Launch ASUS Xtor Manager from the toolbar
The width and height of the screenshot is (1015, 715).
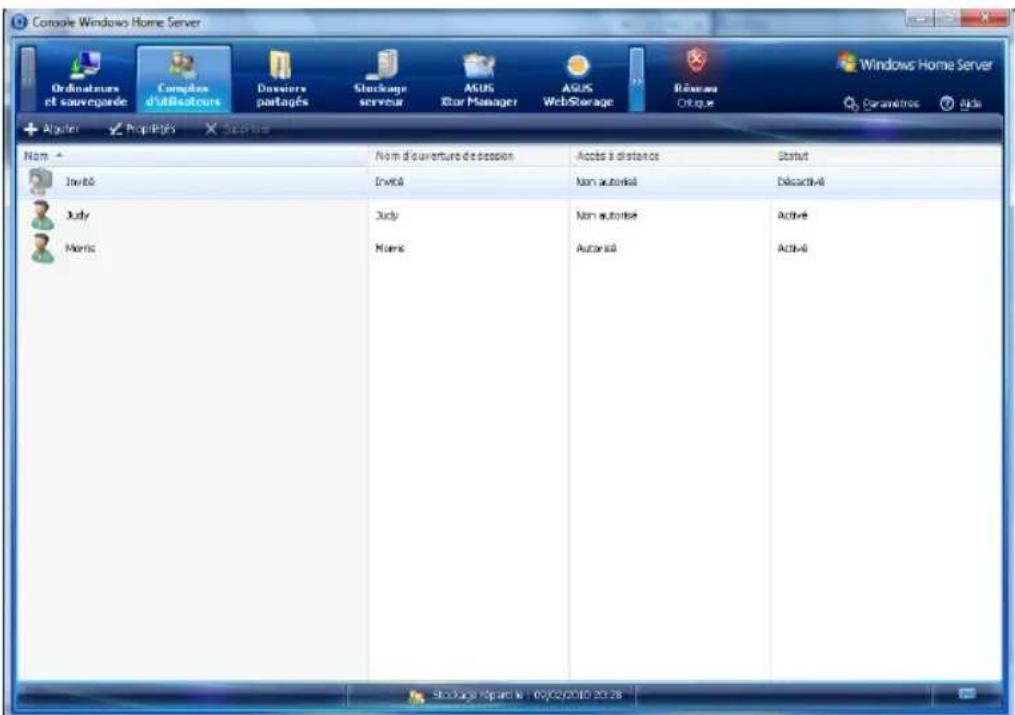tap(477, 65)
